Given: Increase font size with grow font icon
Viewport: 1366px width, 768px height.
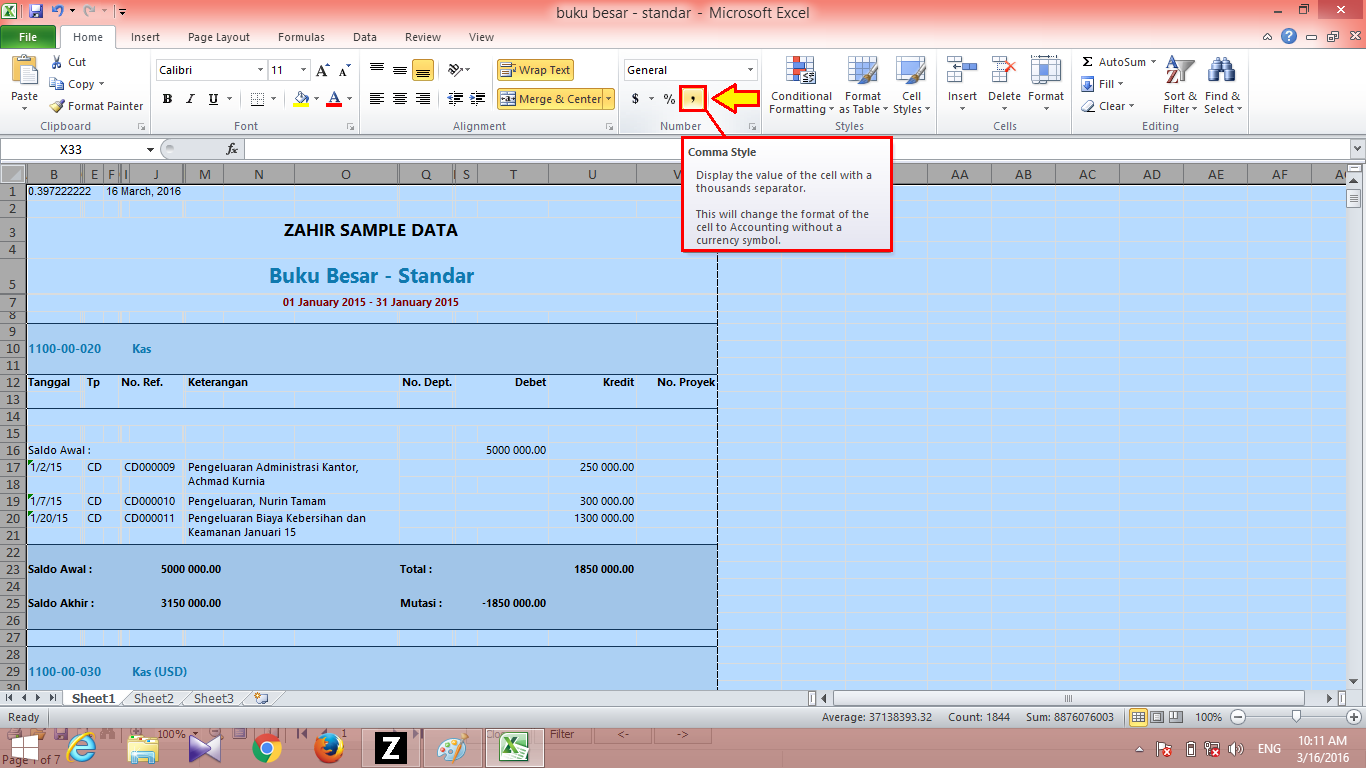Looking at the screenshot, I should point(322,70).
